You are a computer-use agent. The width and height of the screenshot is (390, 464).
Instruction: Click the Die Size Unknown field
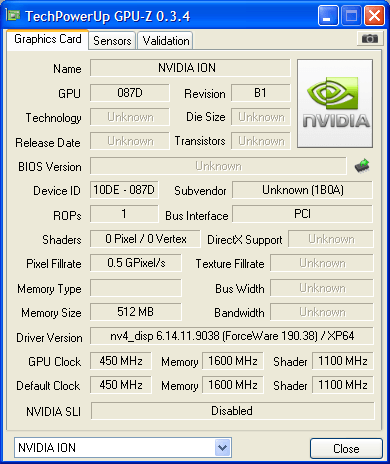[x=261, y=117]
